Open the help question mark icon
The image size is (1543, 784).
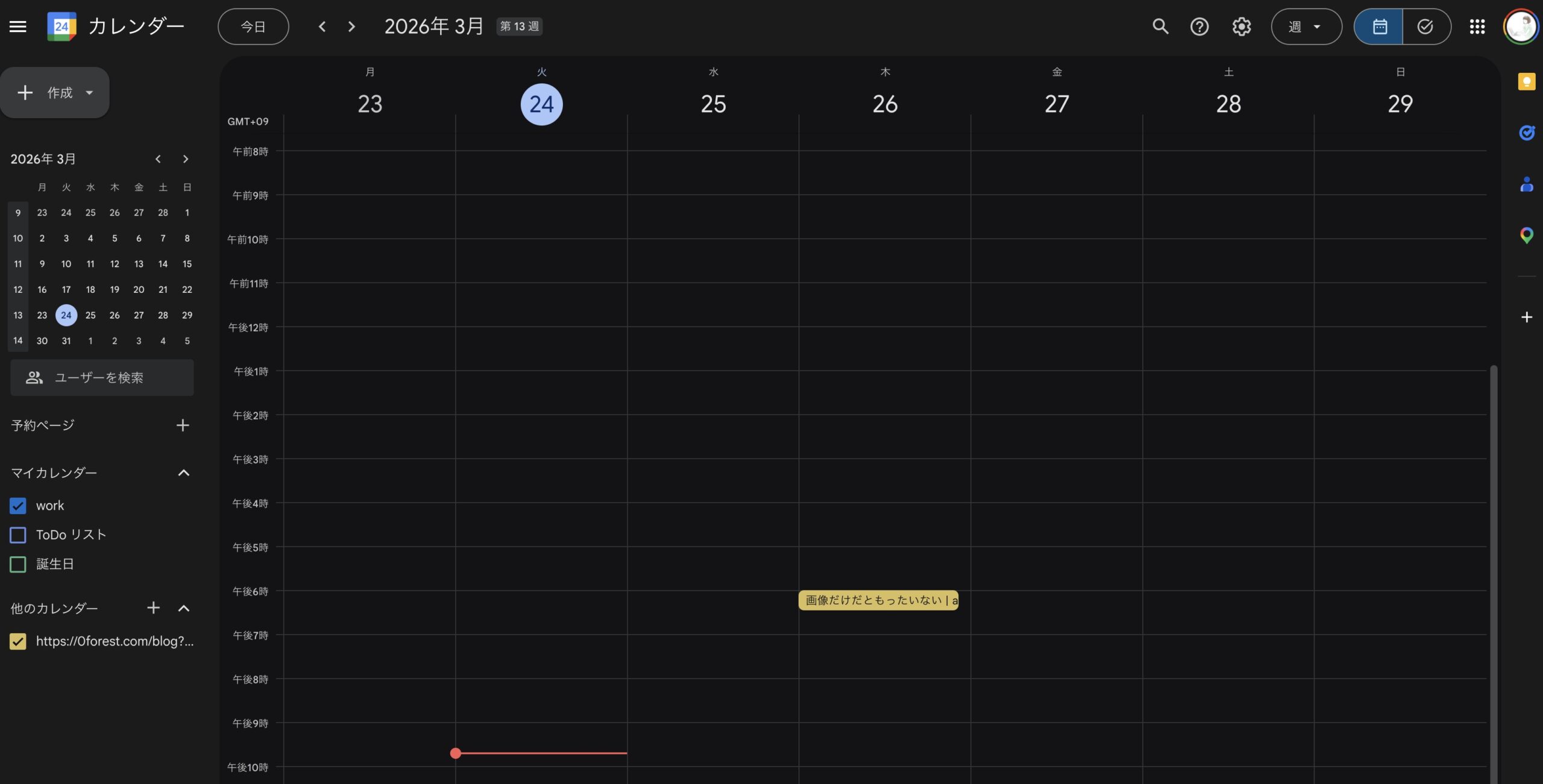click(1199, 27)
